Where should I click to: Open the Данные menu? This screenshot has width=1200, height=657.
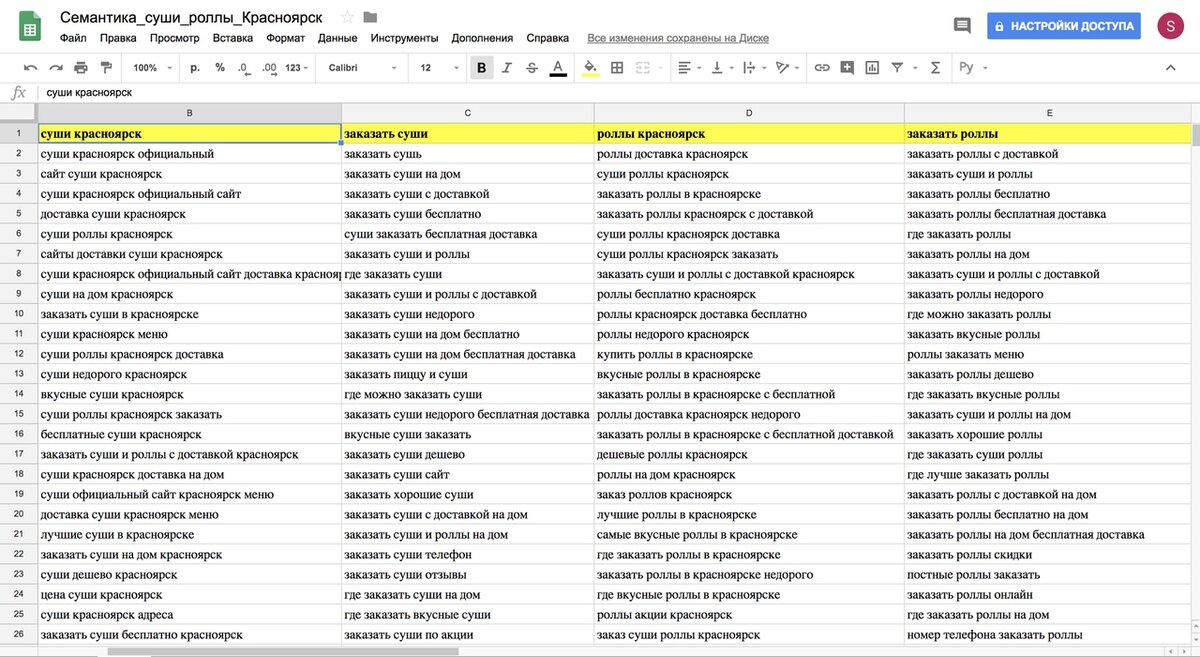(338, 38)
